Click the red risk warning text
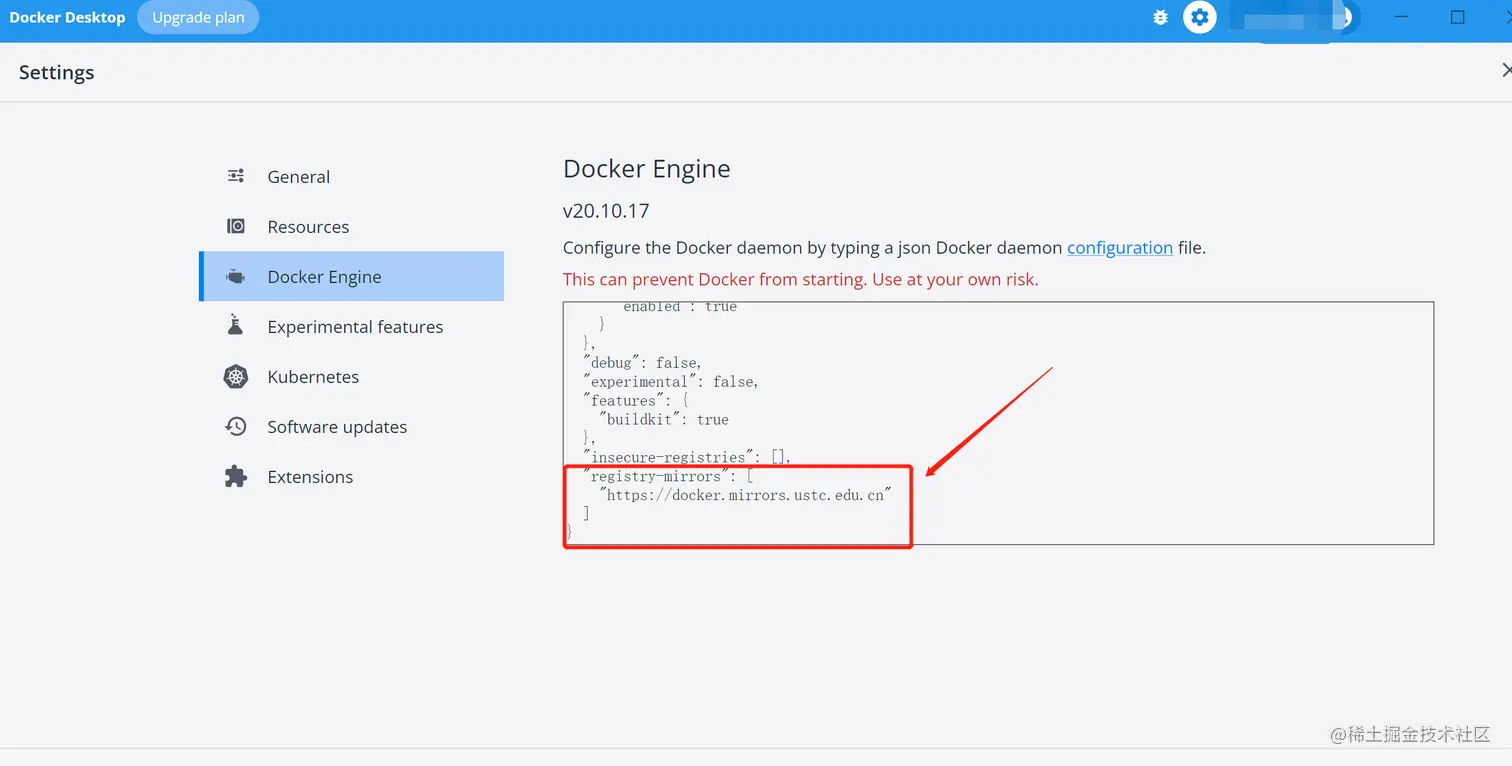1512x766 pixels. point(801,279)
